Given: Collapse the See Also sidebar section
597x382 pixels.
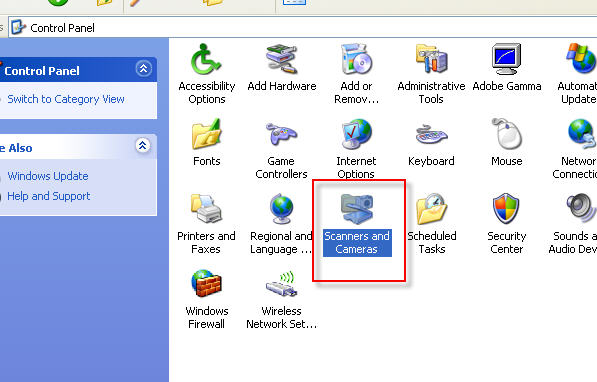Looking at the screenshot, I should click(143, 145).
